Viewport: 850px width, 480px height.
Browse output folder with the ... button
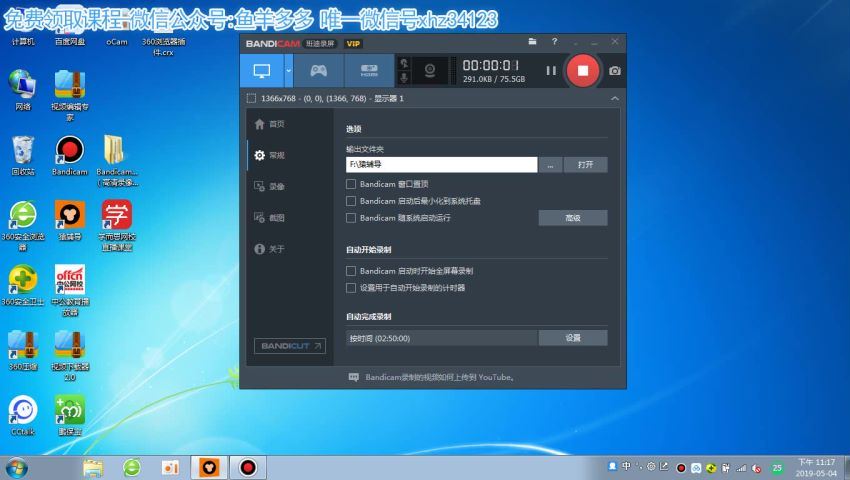(550, 165)
